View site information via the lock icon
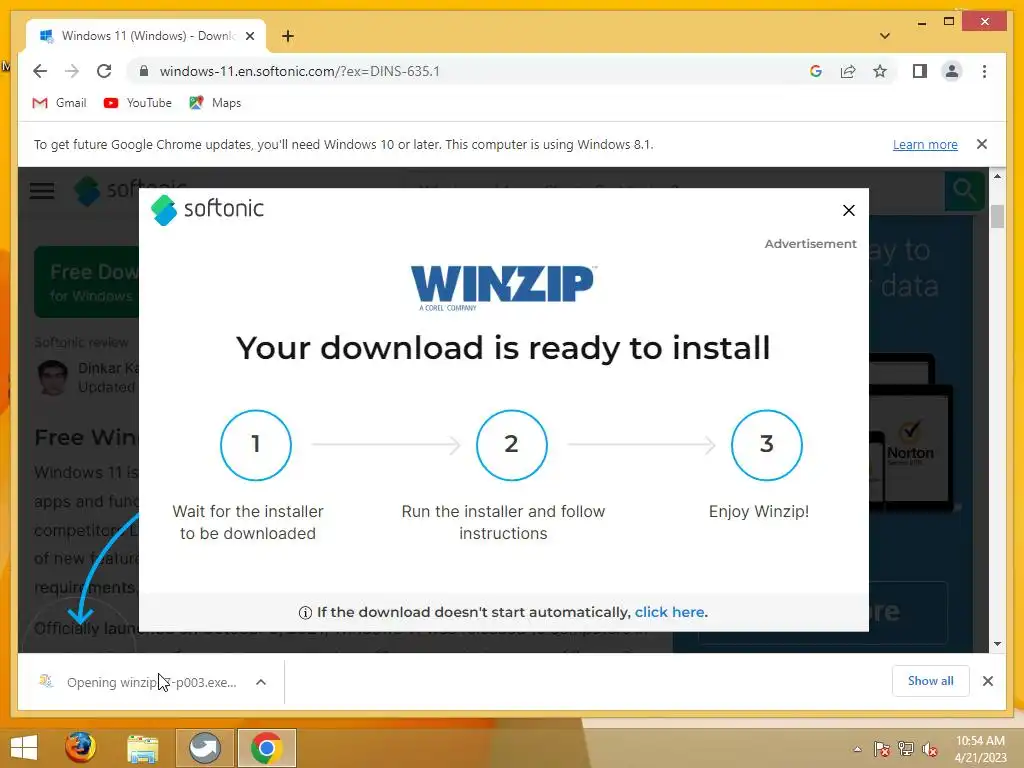The height and width of the screenshot is (768, 1024). (144, 71)
